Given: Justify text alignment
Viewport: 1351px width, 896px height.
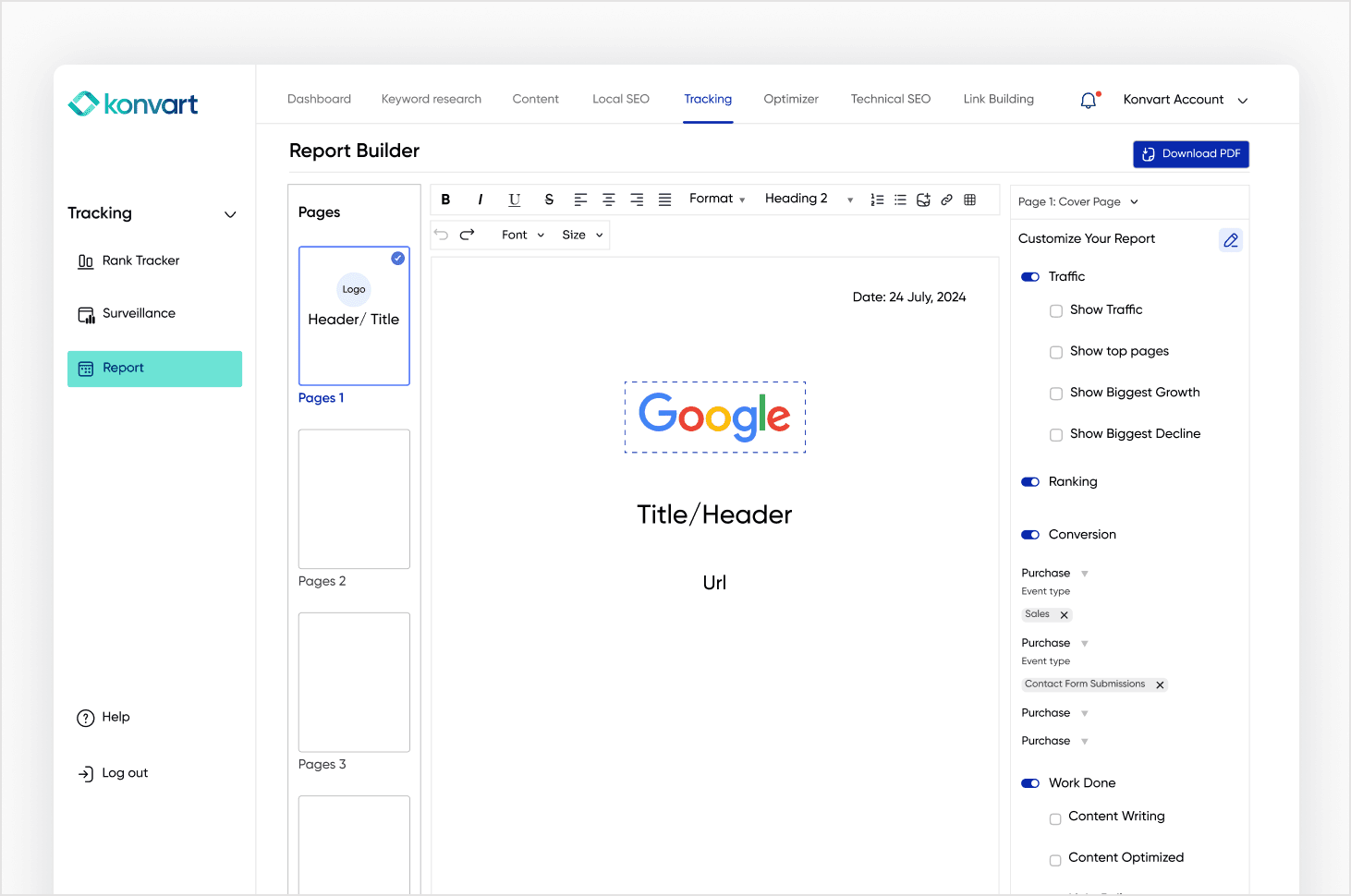Looking at the screenshot, I should coord(664,200).
